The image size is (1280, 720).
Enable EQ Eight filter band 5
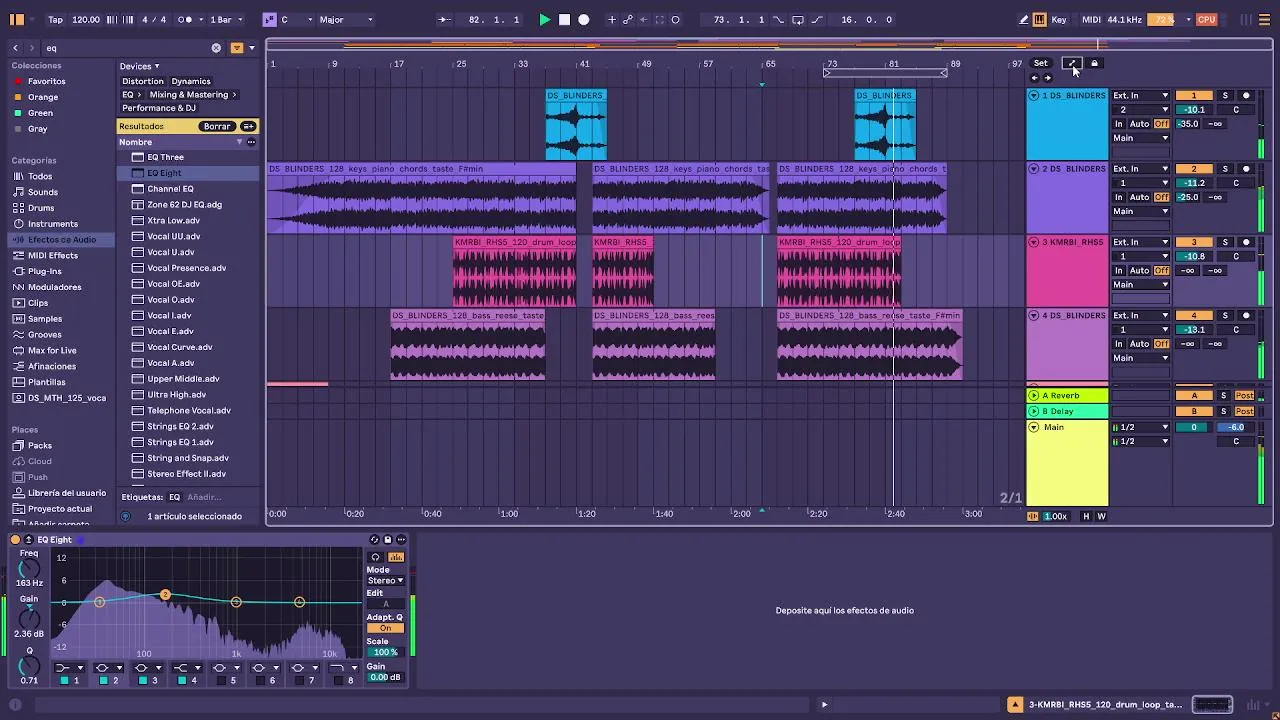click(x=221, y=681)
